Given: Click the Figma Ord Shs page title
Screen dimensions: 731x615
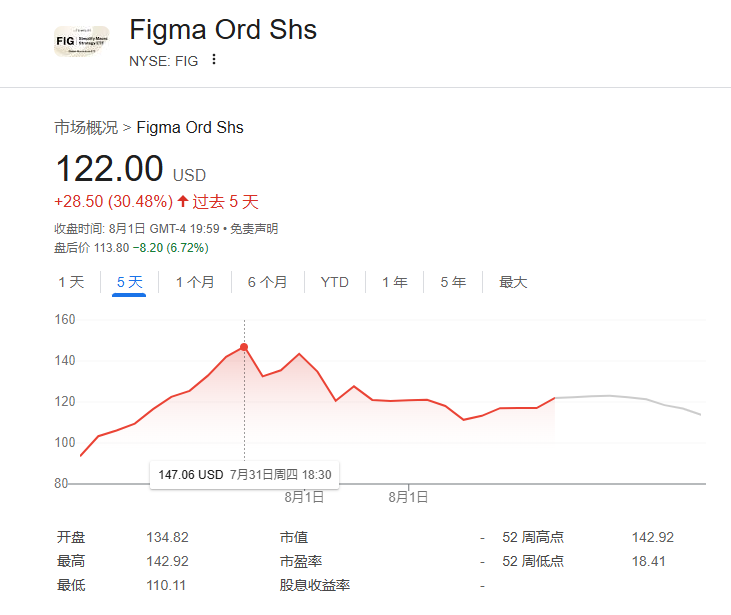Looking at the screenshot, I should click(223, 30).
